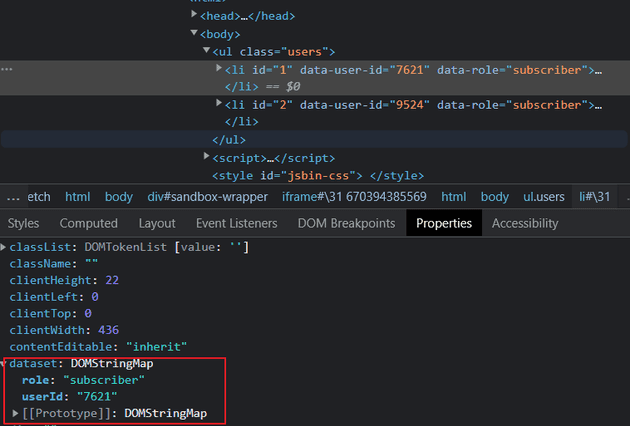The width and height of the screenshot is (630, 426).
Task: Open the Accessibility tab
Action: (524, 223)
